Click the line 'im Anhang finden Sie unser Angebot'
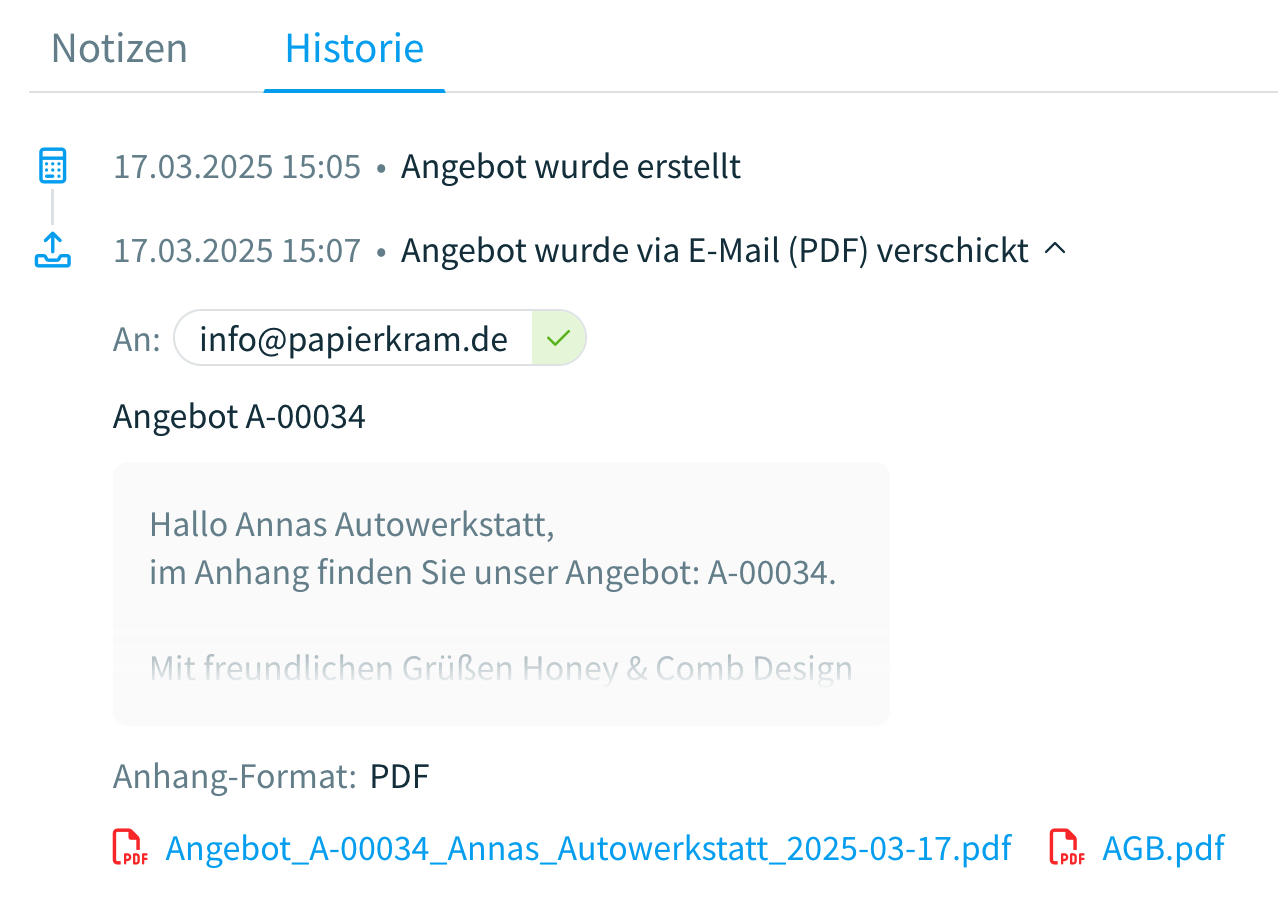This screenshot has height=917, width=1278. click(x=493, y=573)
